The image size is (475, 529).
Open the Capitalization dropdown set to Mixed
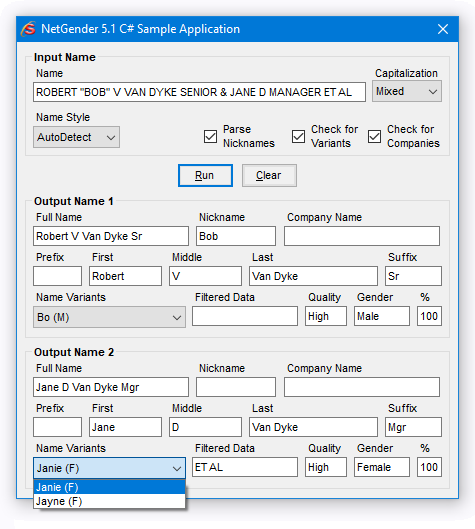[407, 91]
